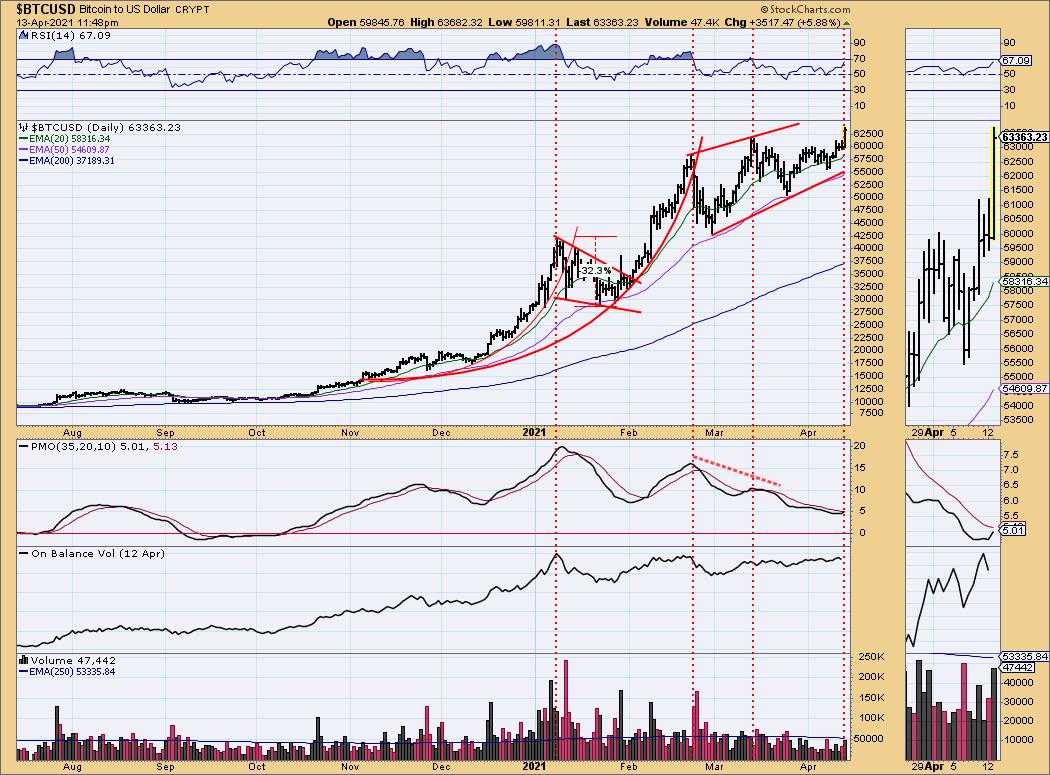The width and height of the screenshot is (1050, 775).
Task: Click the 53500 label in the zoom panel axis
Action: pyautogui.click(x=1017, y=420)
